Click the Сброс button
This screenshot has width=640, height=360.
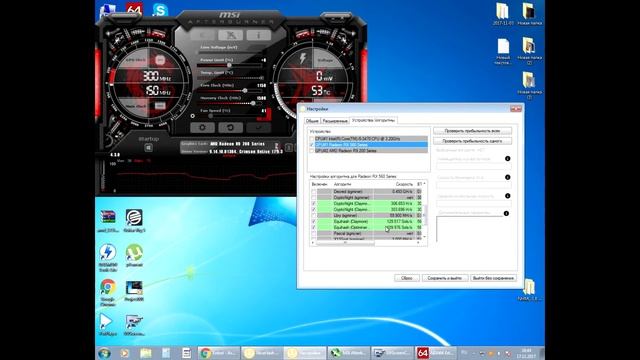coord(407,278)
